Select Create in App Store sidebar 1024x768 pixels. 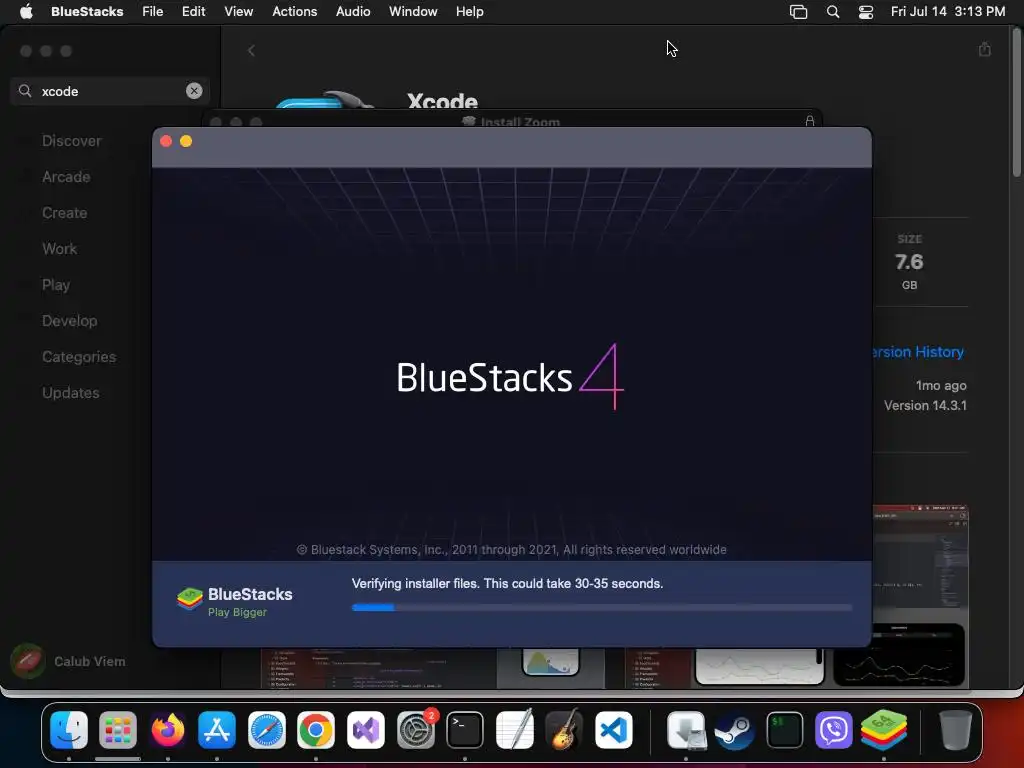[x=65, y=212]
